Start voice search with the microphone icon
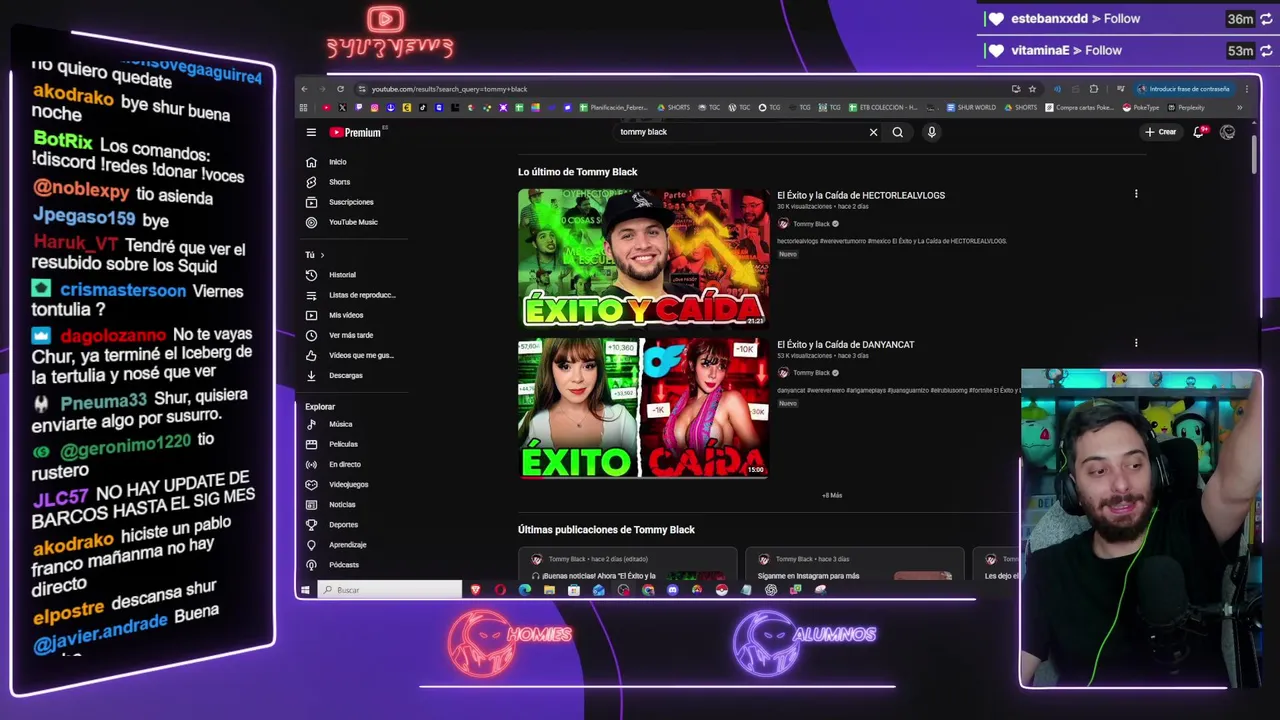Image resolution: width=1280 pixels, height=720 pixels. click(x=931, y=132)
